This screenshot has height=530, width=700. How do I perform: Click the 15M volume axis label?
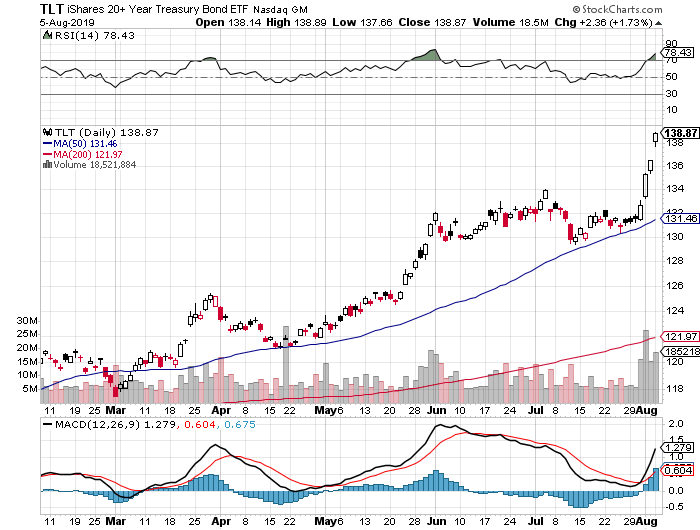tap(28, 362)
